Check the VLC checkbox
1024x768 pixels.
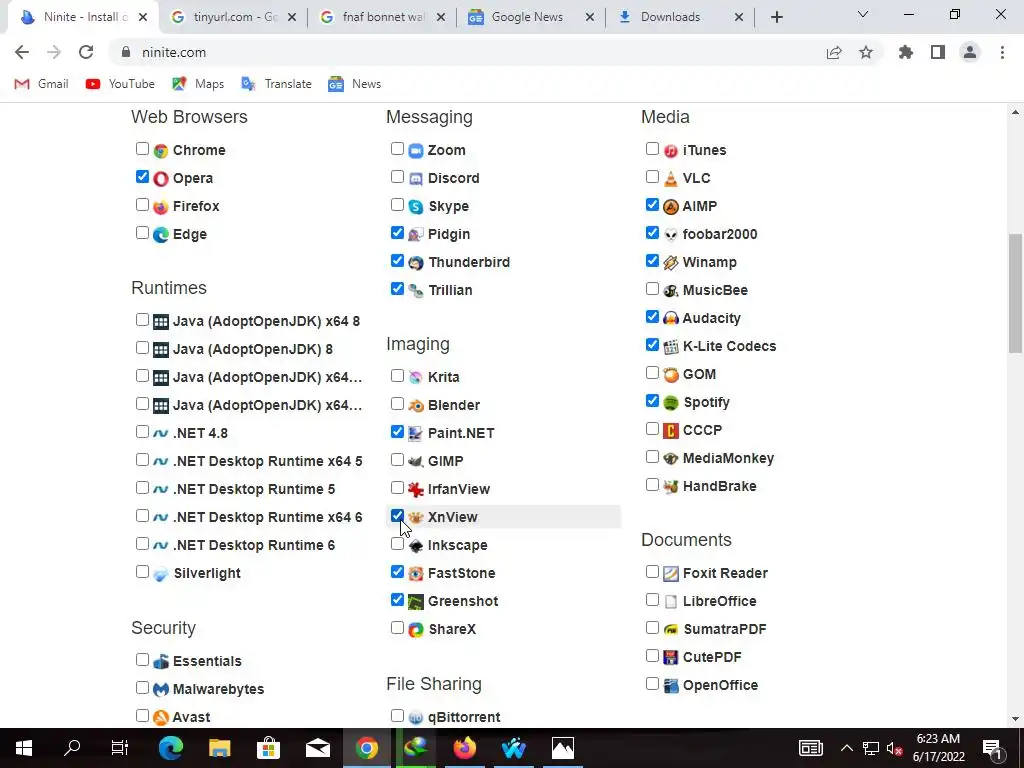coord(652,177)
